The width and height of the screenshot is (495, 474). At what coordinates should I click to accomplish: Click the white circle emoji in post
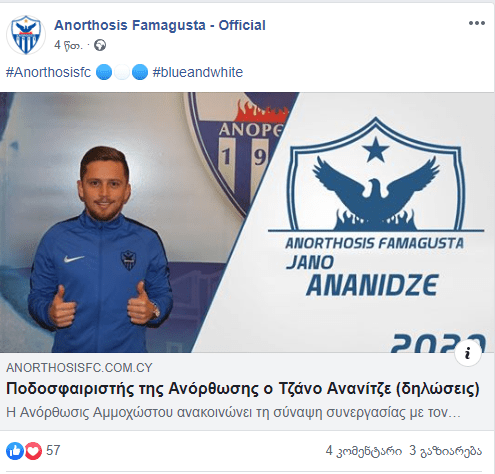(122, 73)
